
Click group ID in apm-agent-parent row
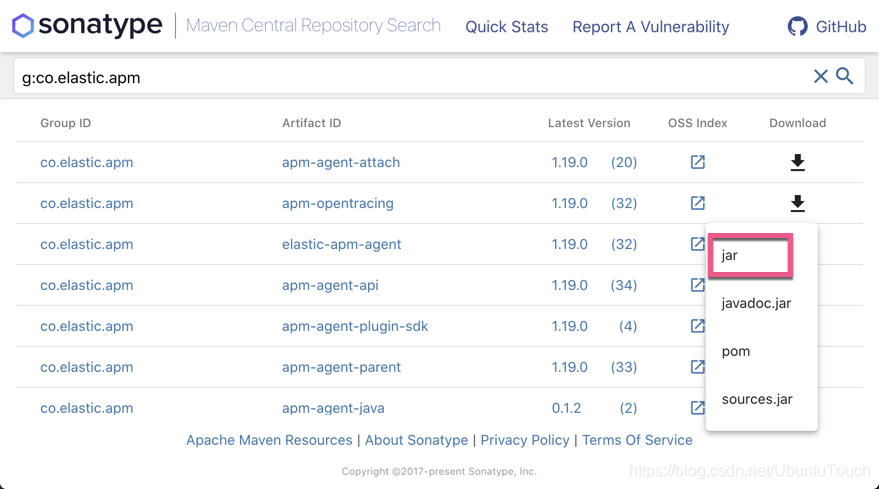click(86, 367)
